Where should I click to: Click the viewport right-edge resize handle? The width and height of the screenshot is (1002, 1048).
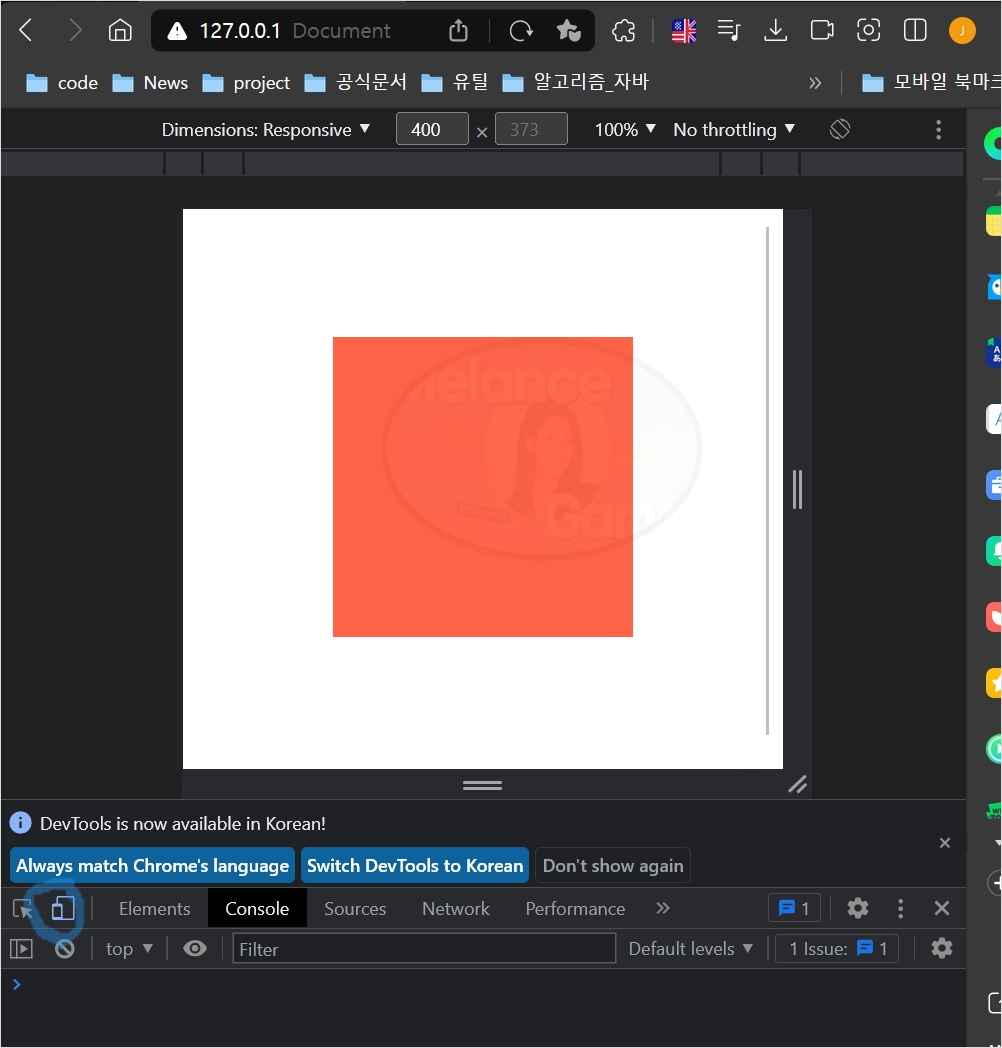tap(797, 489)
